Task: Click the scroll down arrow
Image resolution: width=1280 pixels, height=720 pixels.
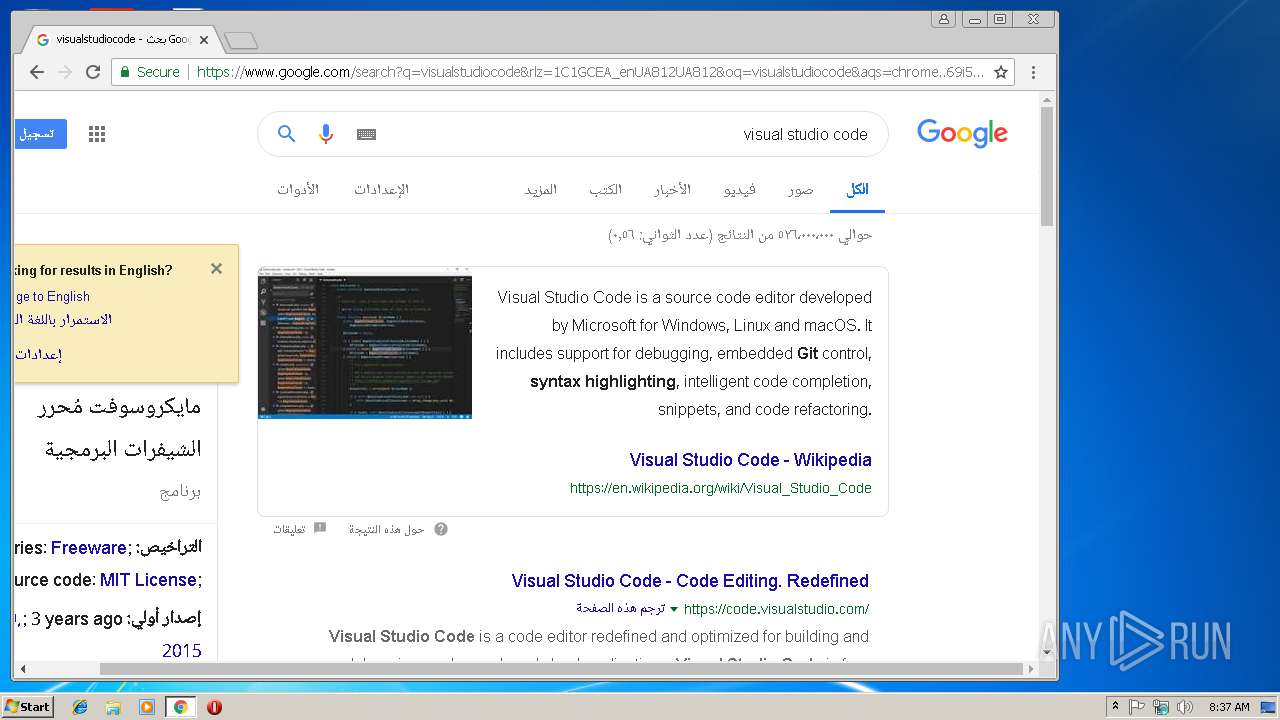Action: click(x=1047, y=653)
